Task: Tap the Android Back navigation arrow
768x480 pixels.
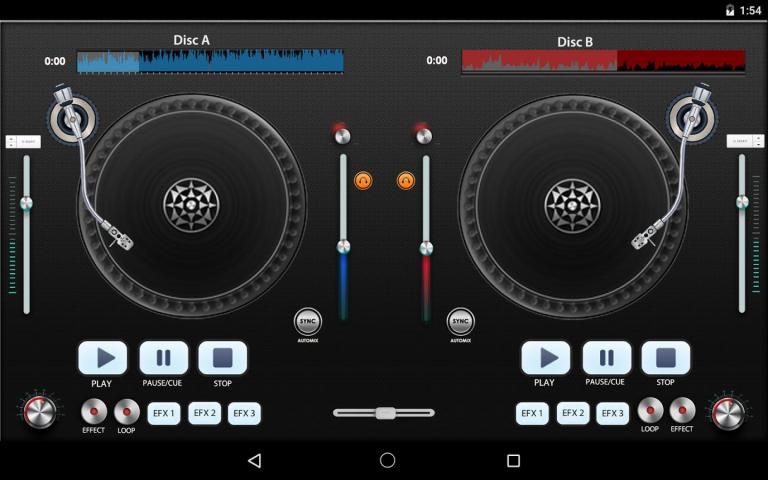Action: click(254, 460)
